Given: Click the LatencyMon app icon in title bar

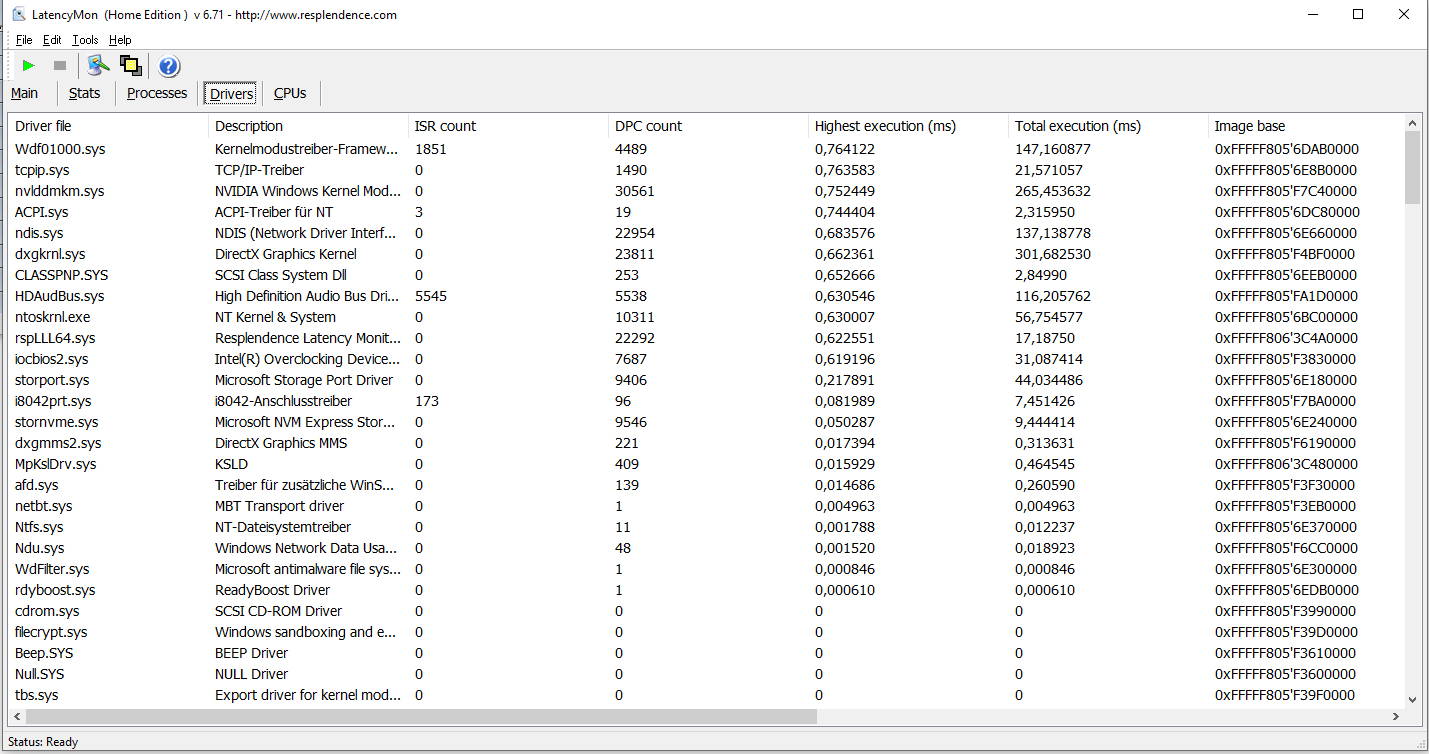Looking at the screenshot, I should (x=19, y=15).
